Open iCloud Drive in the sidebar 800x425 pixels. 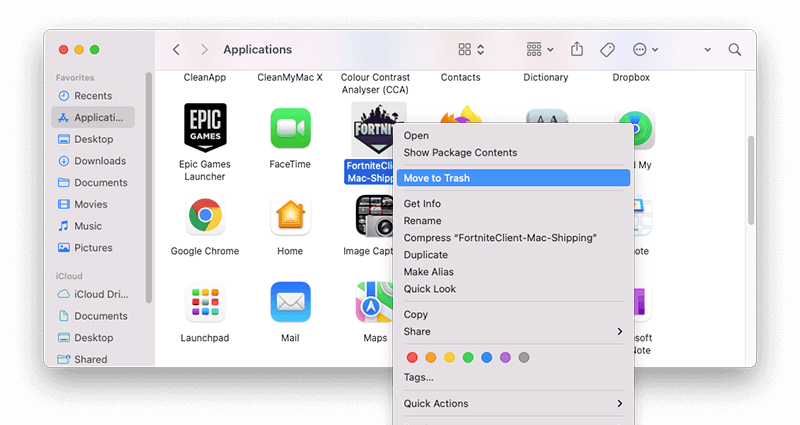point(93,294)
